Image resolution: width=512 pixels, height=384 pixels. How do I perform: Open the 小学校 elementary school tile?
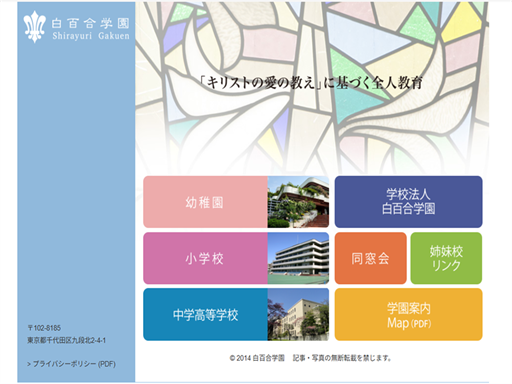pos(236,258)
